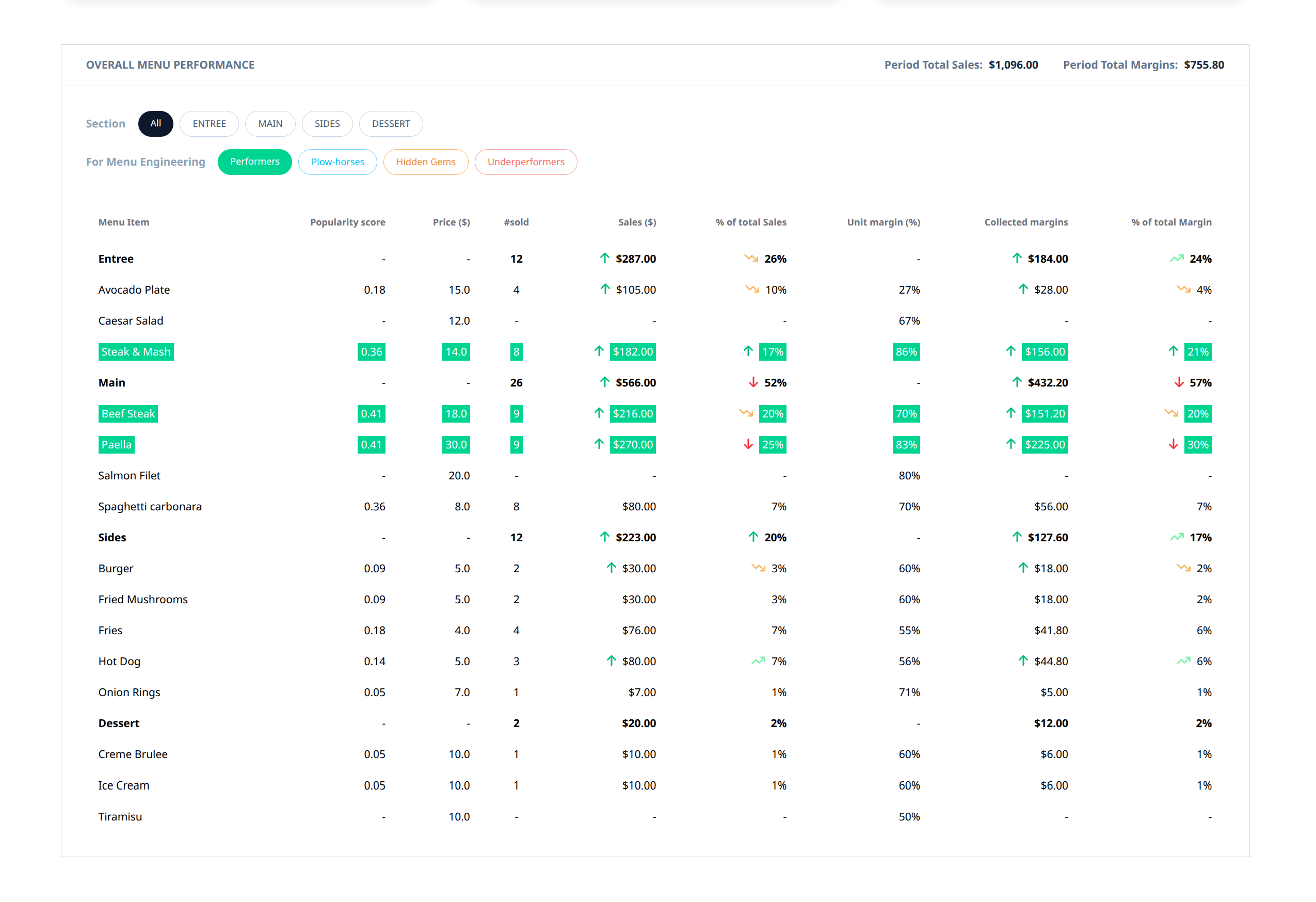1316x902 pixels.
Task: Turn on the Hidden Gems filter
Action: click(425, 162)
